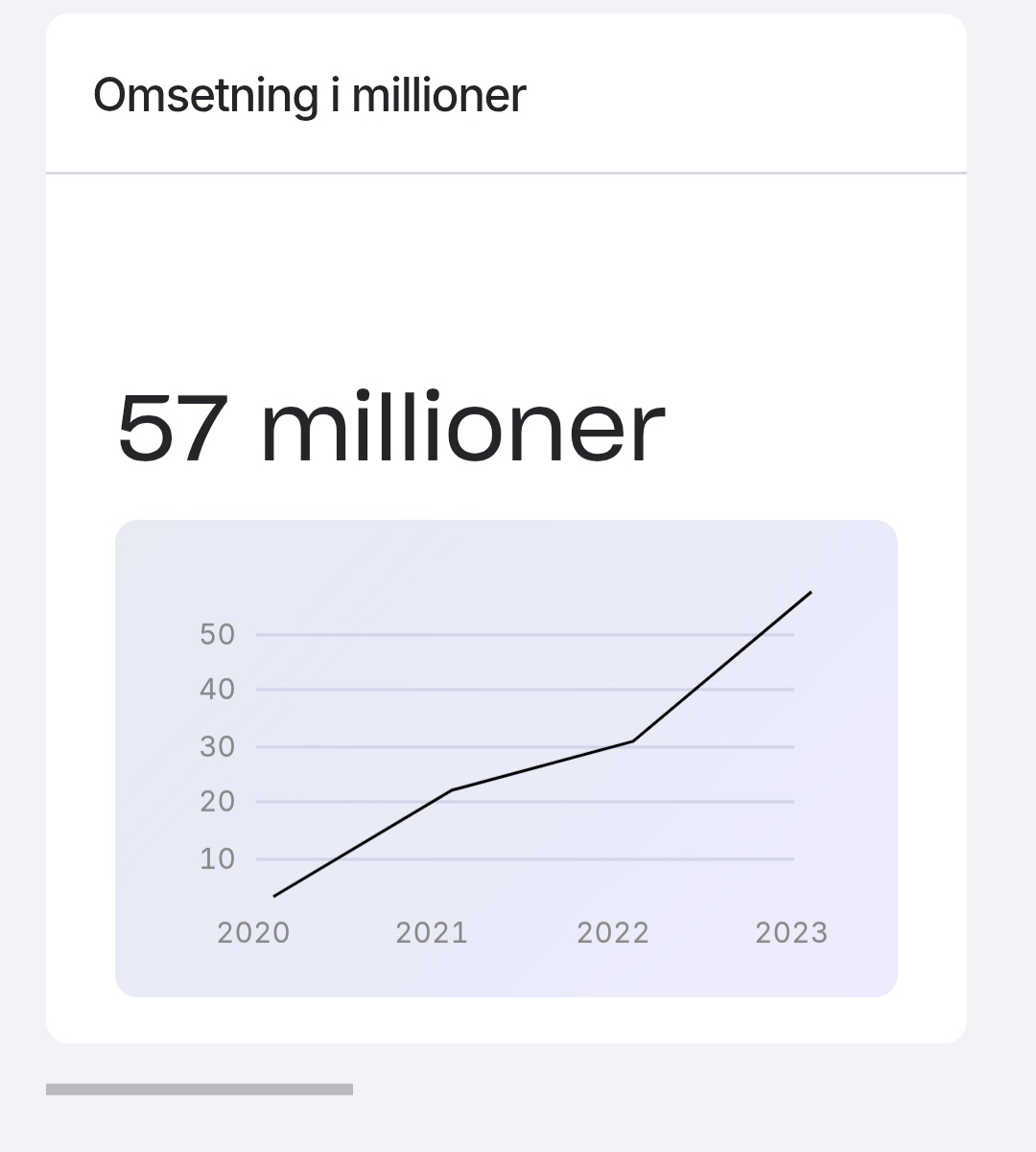Click the 20 y-axis label

(x=218, y=801)
